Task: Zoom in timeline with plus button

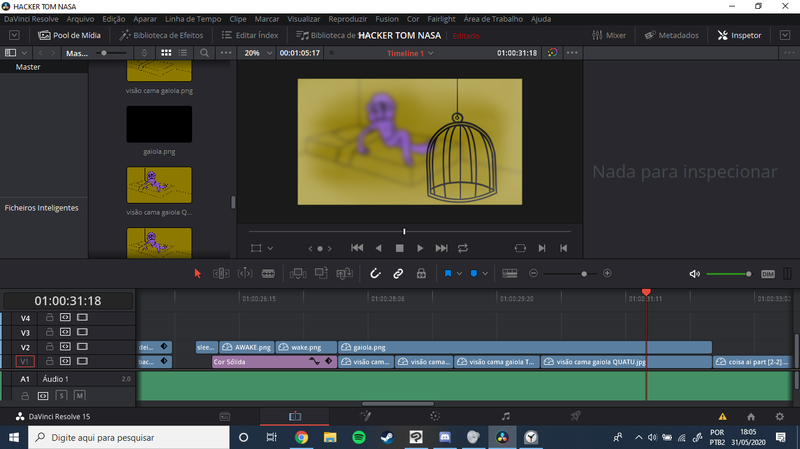Action: (x=607, y=273)
